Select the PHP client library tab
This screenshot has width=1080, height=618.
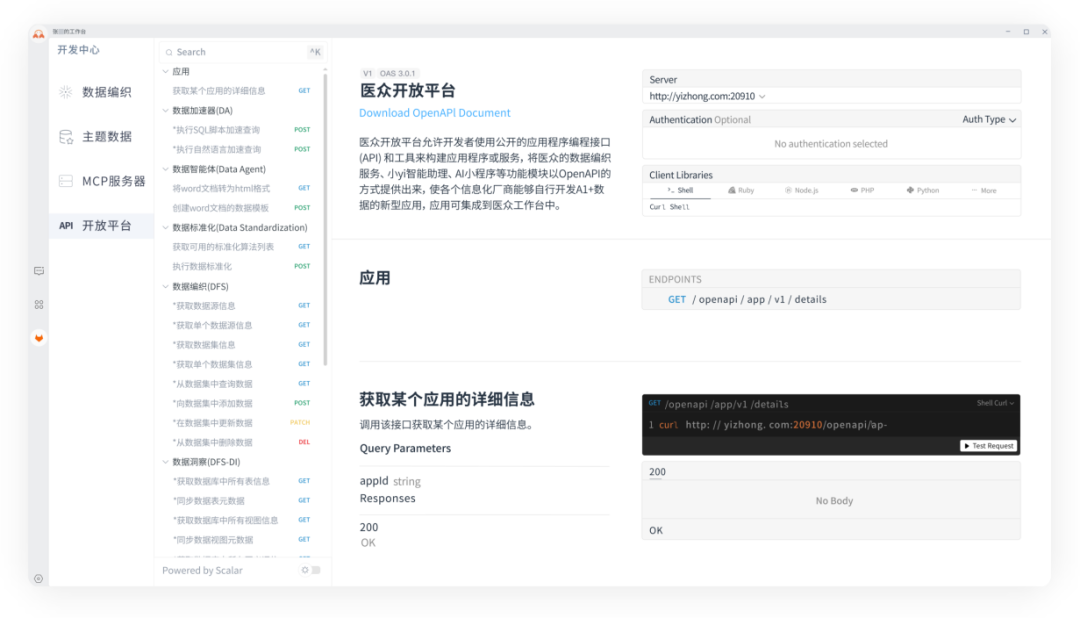coord(862,191)
